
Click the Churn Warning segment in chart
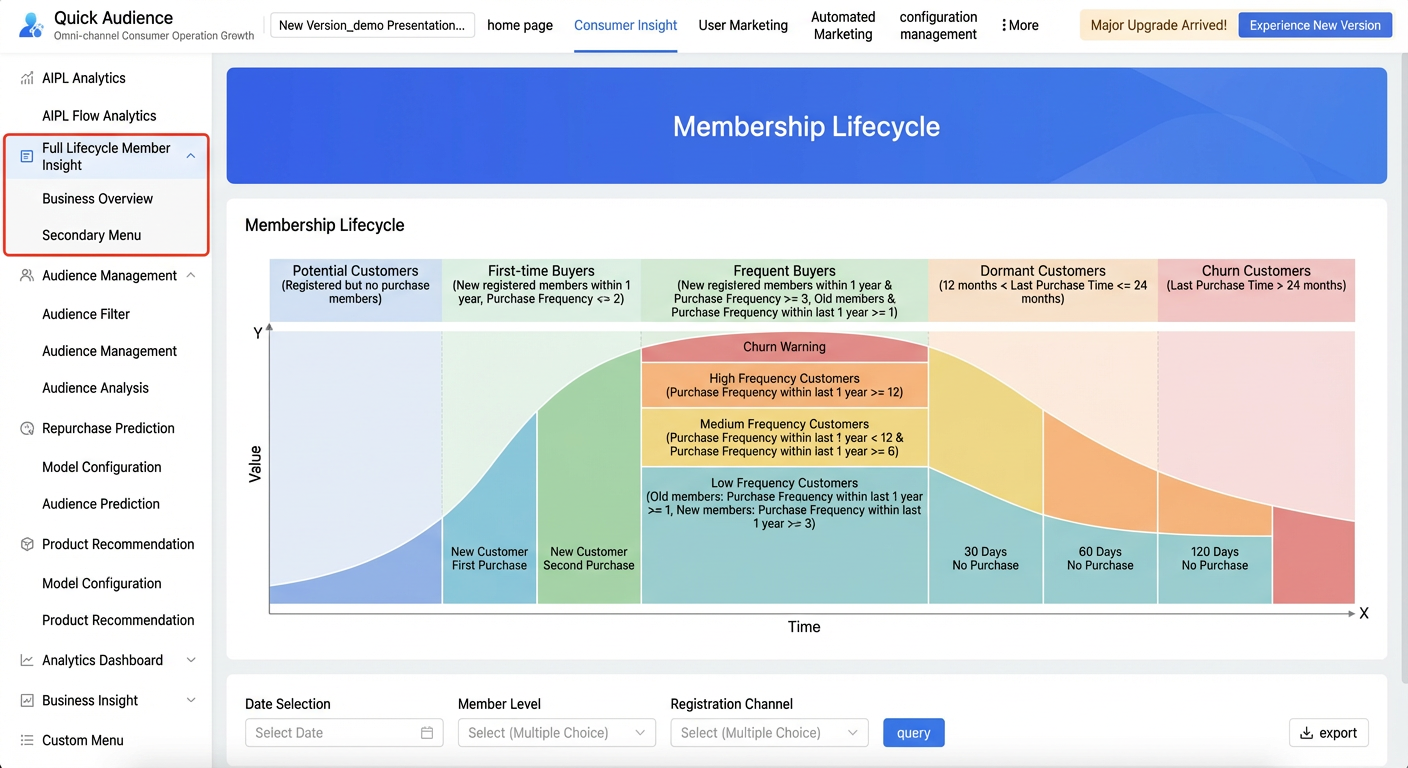(784, 347)
